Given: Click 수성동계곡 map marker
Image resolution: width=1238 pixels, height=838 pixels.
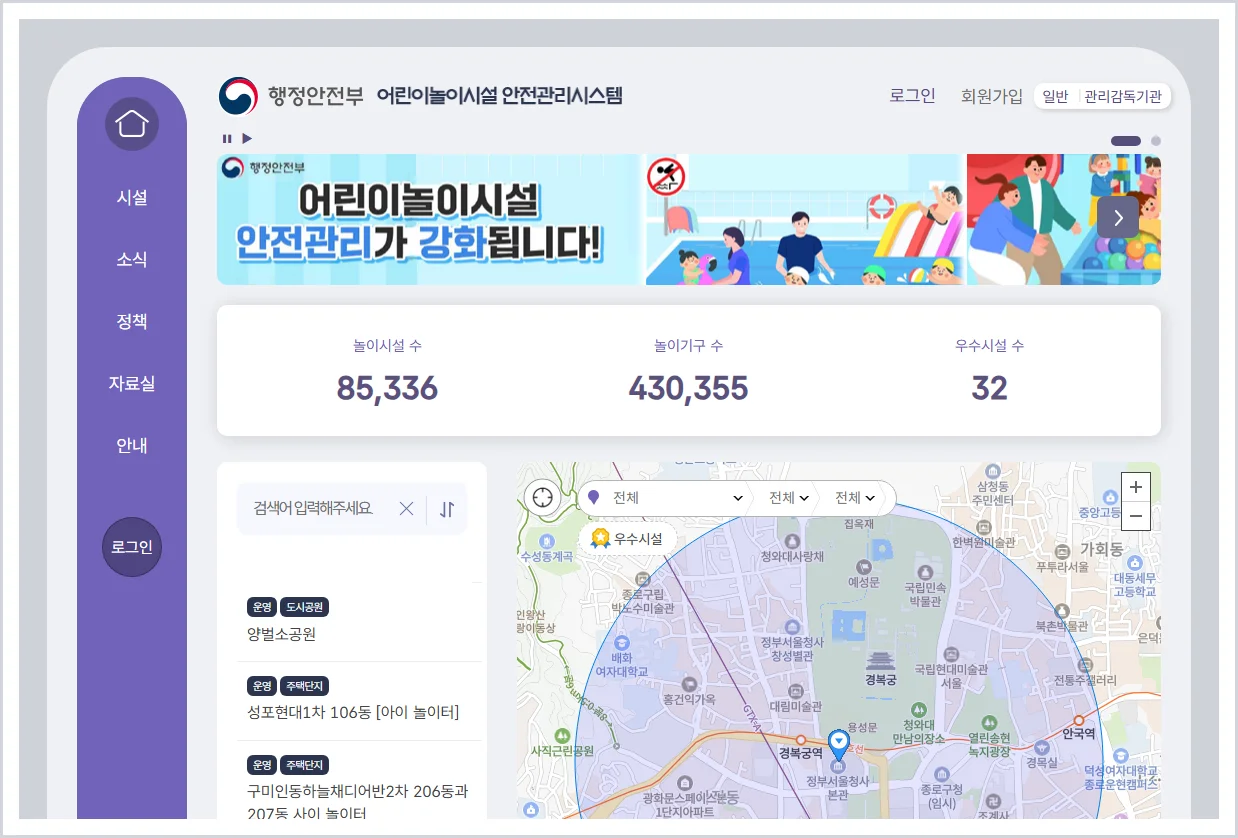Looking at the screenshot, I should pyautogui.click(x=545, y=541).
